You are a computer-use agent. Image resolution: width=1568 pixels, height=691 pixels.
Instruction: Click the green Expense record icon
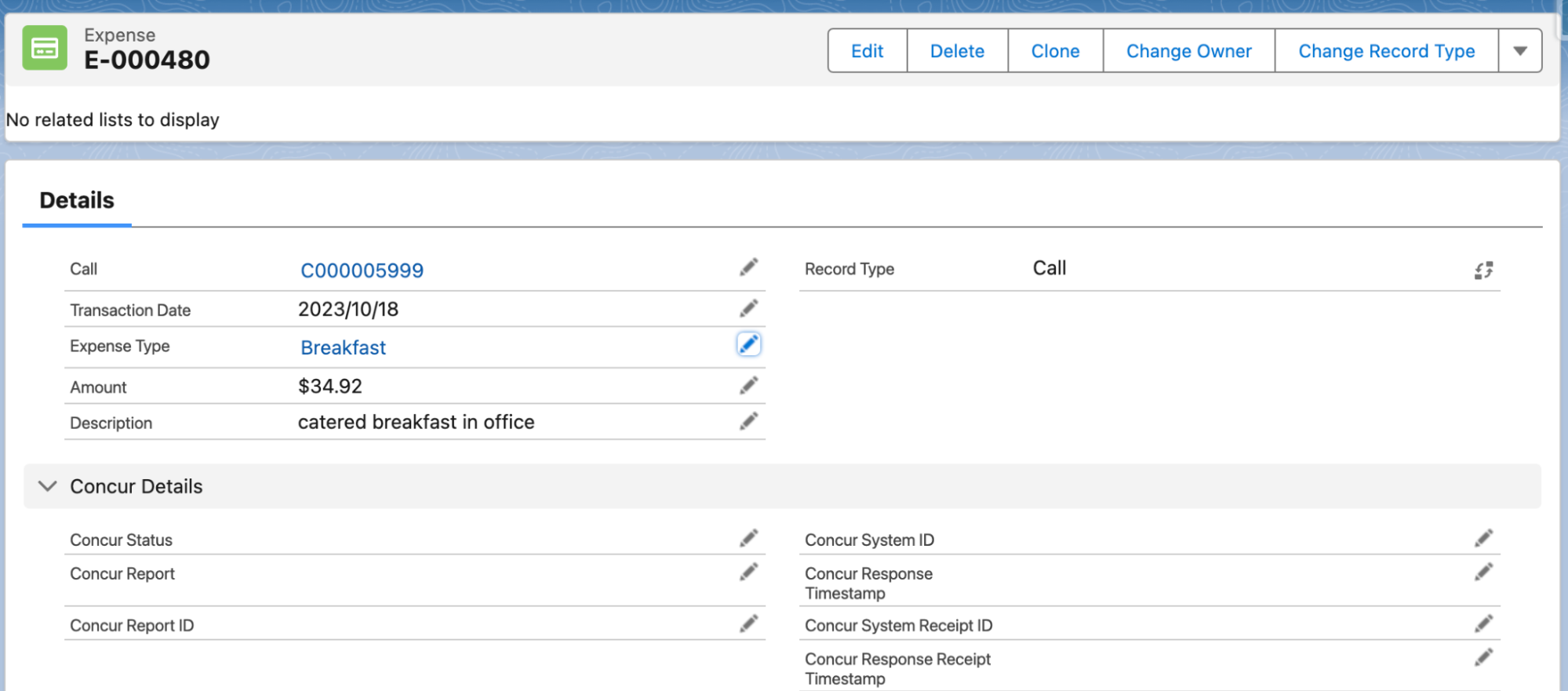(x=45, y=49)
